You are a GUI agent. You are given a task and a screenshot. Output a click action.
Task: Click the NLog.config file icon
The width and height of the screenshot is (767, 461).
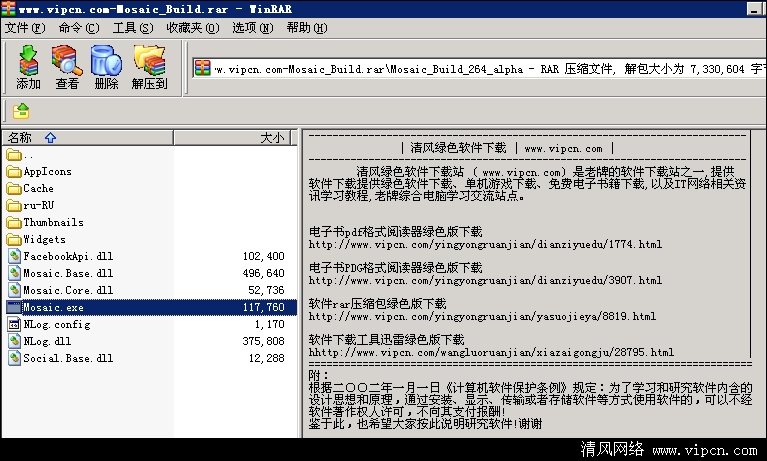coord(15,324)
